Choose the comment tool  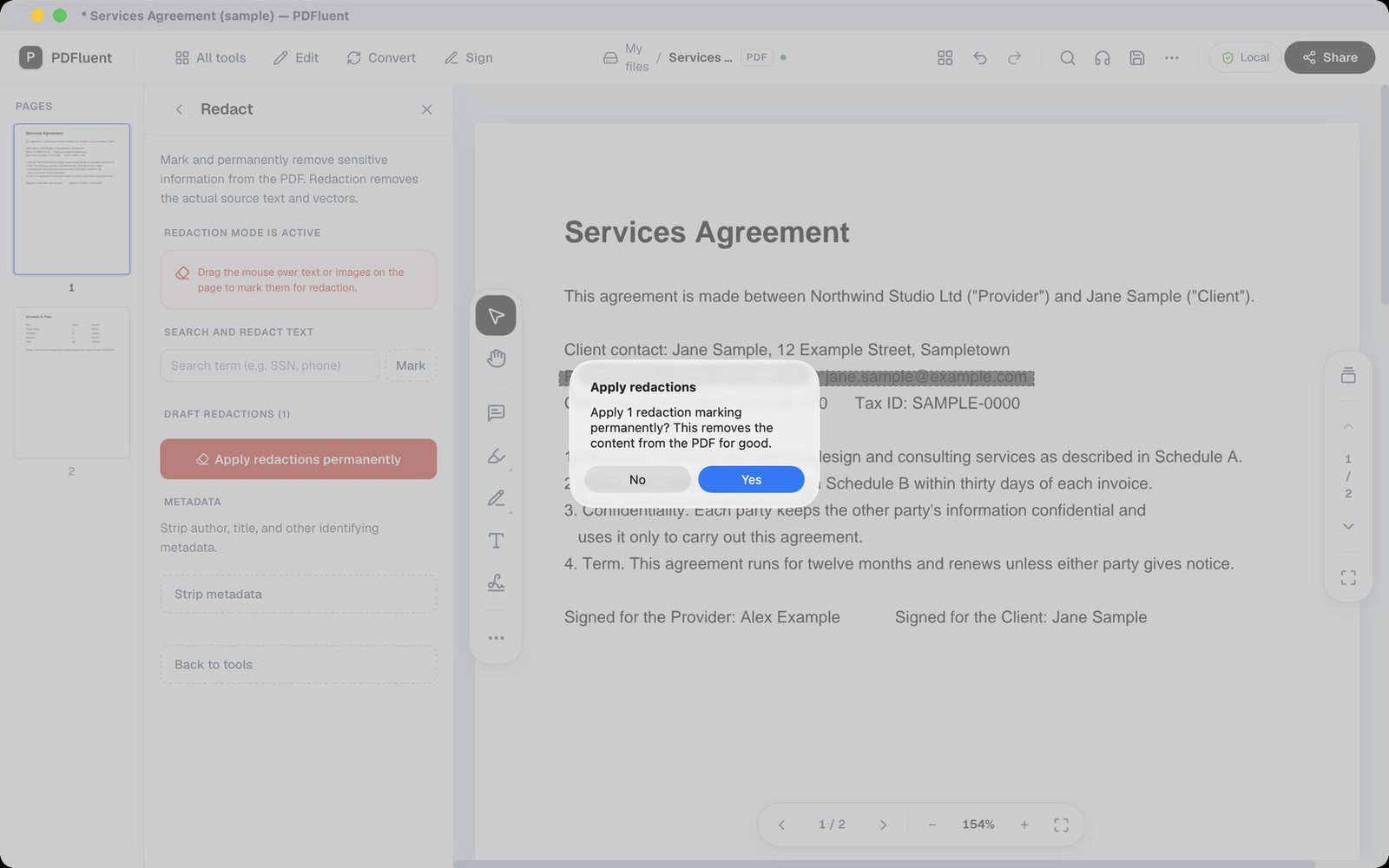[496, 412]
